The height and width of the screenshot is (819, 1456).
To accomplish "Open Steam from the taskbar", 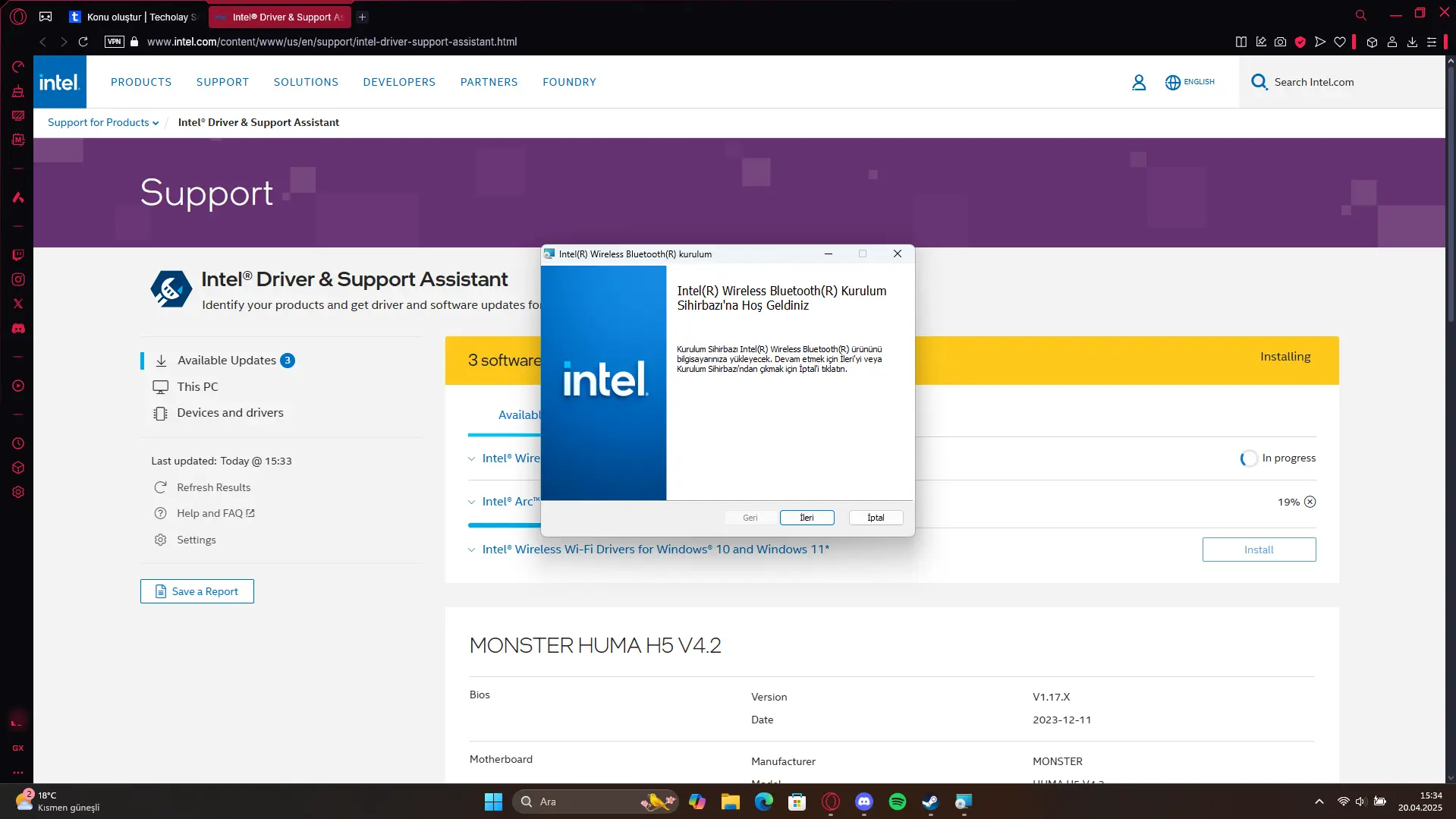I will click(930, 802).
